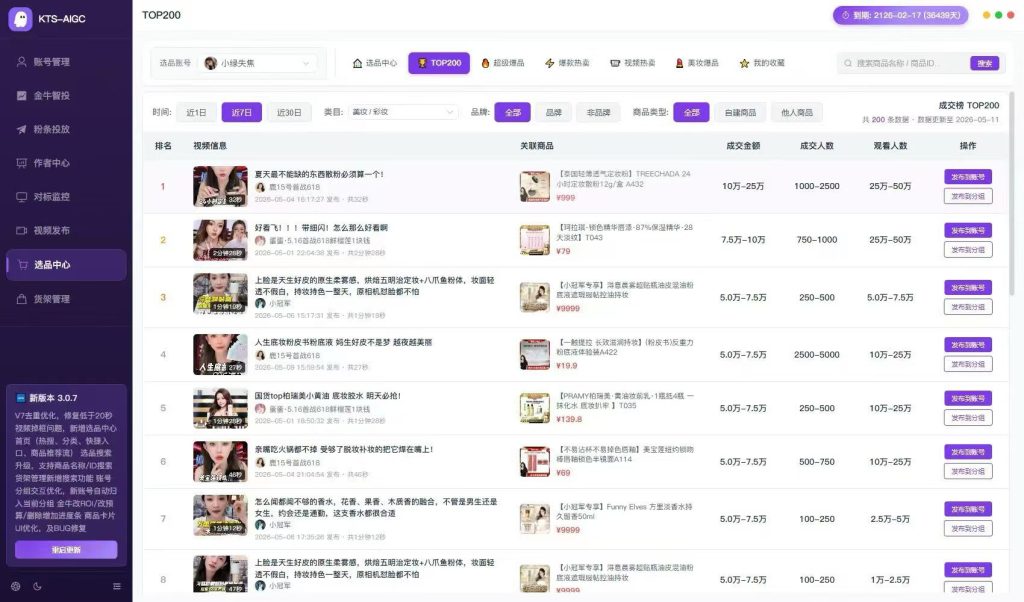The width and height of the screenshot is (1024, 602).
Task: Toggle dark mode with the moon icon
Action: click(x=37, y=586)
